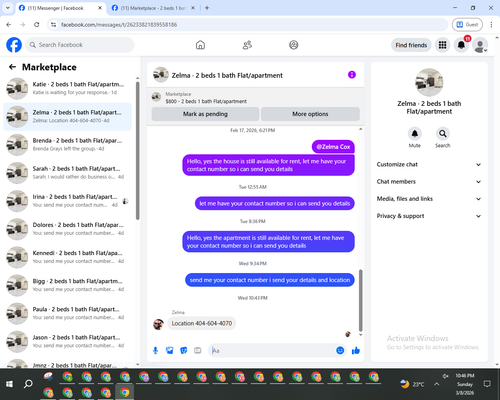Open the Guest profile button
The image size is (500, 400).
[467, 24]
